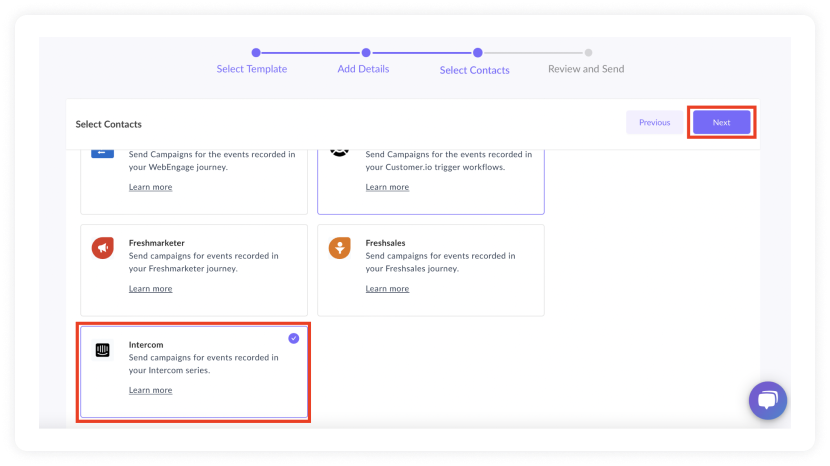Click the Next button
This screenshot has width=830, height=466.
(x=721, y=122)
